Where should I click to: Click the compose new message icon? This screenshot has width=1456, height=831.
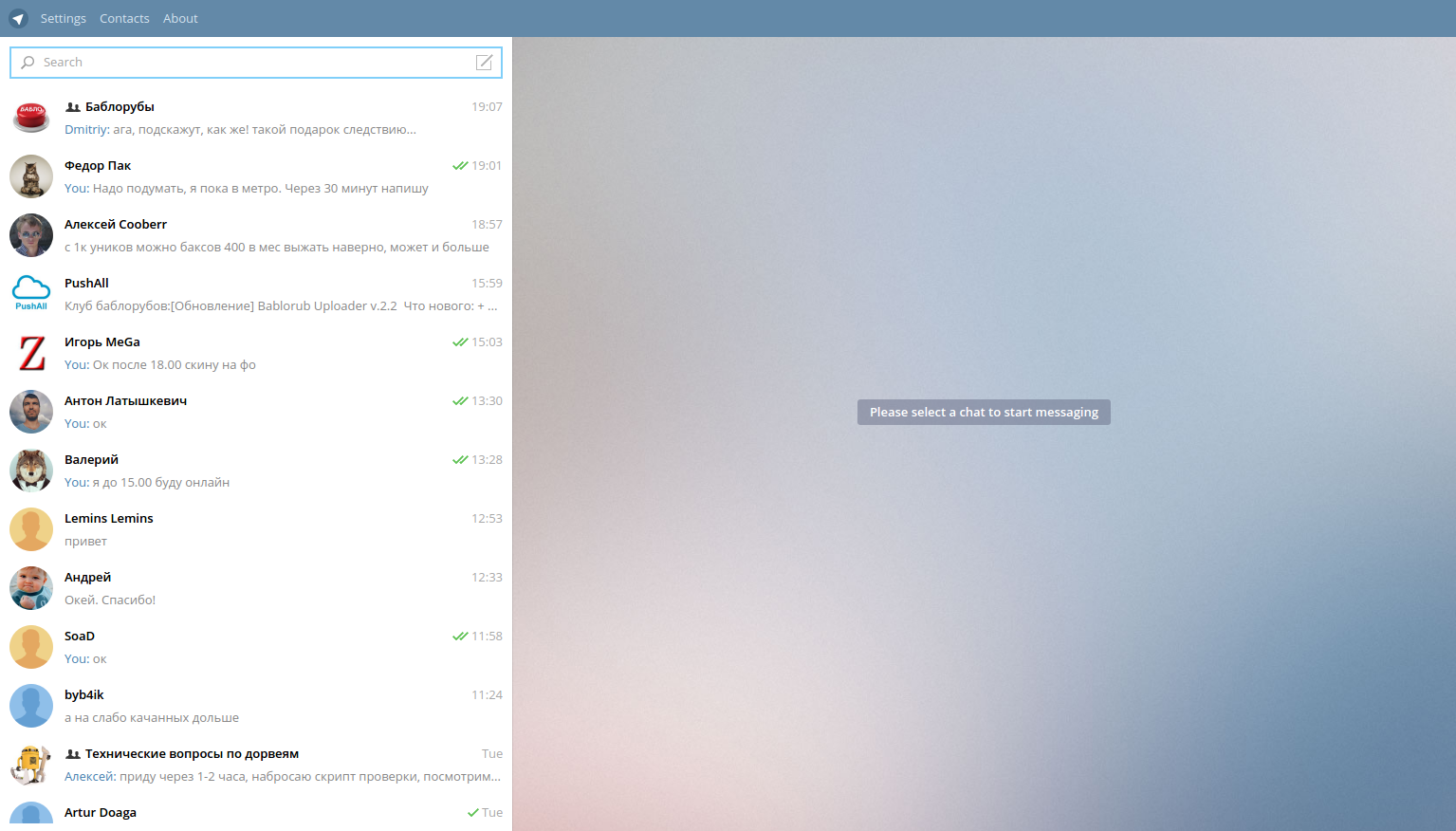484,63
